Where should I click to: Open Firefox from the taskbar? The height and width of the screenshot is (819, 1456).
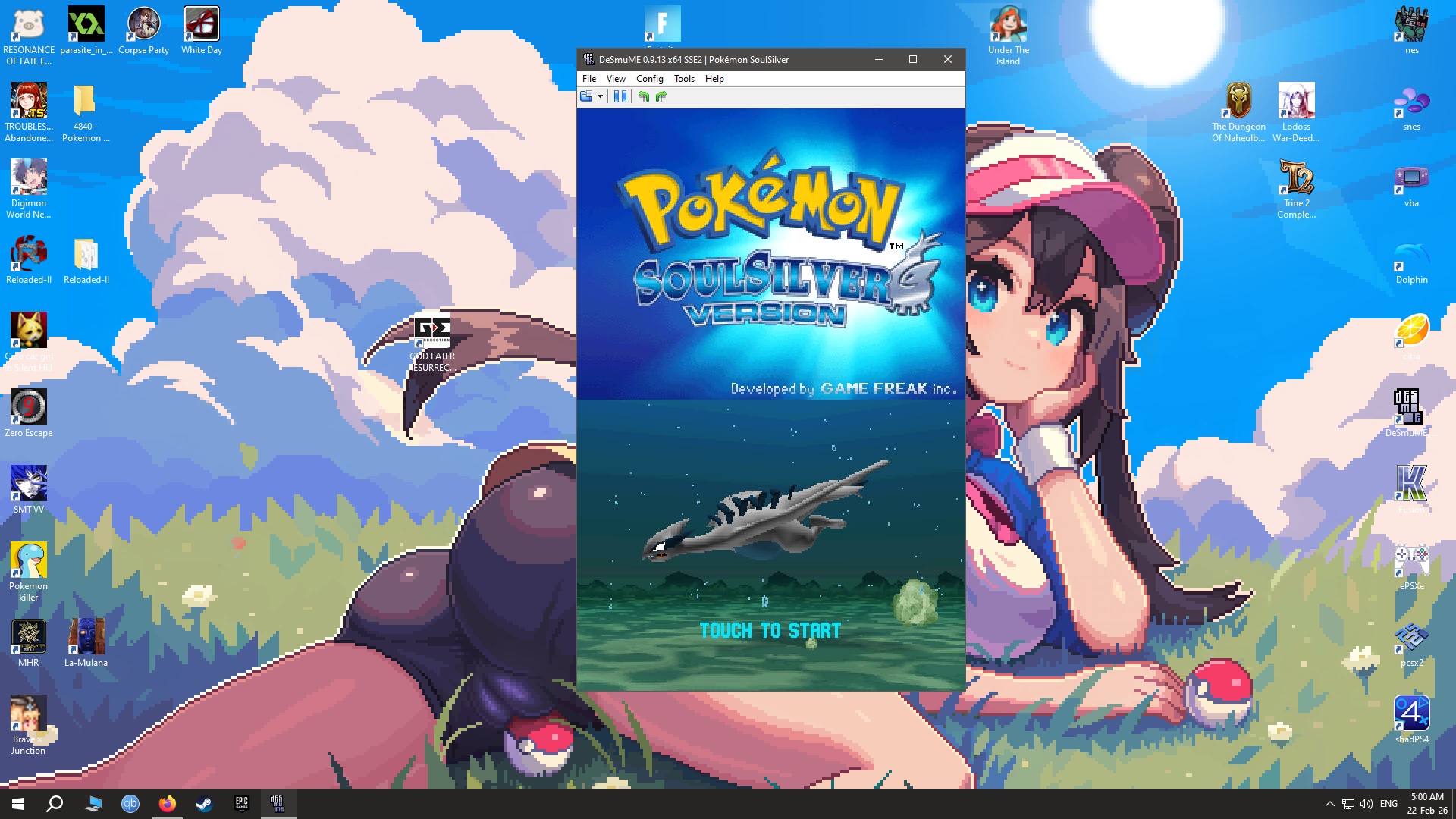[167, 804]
